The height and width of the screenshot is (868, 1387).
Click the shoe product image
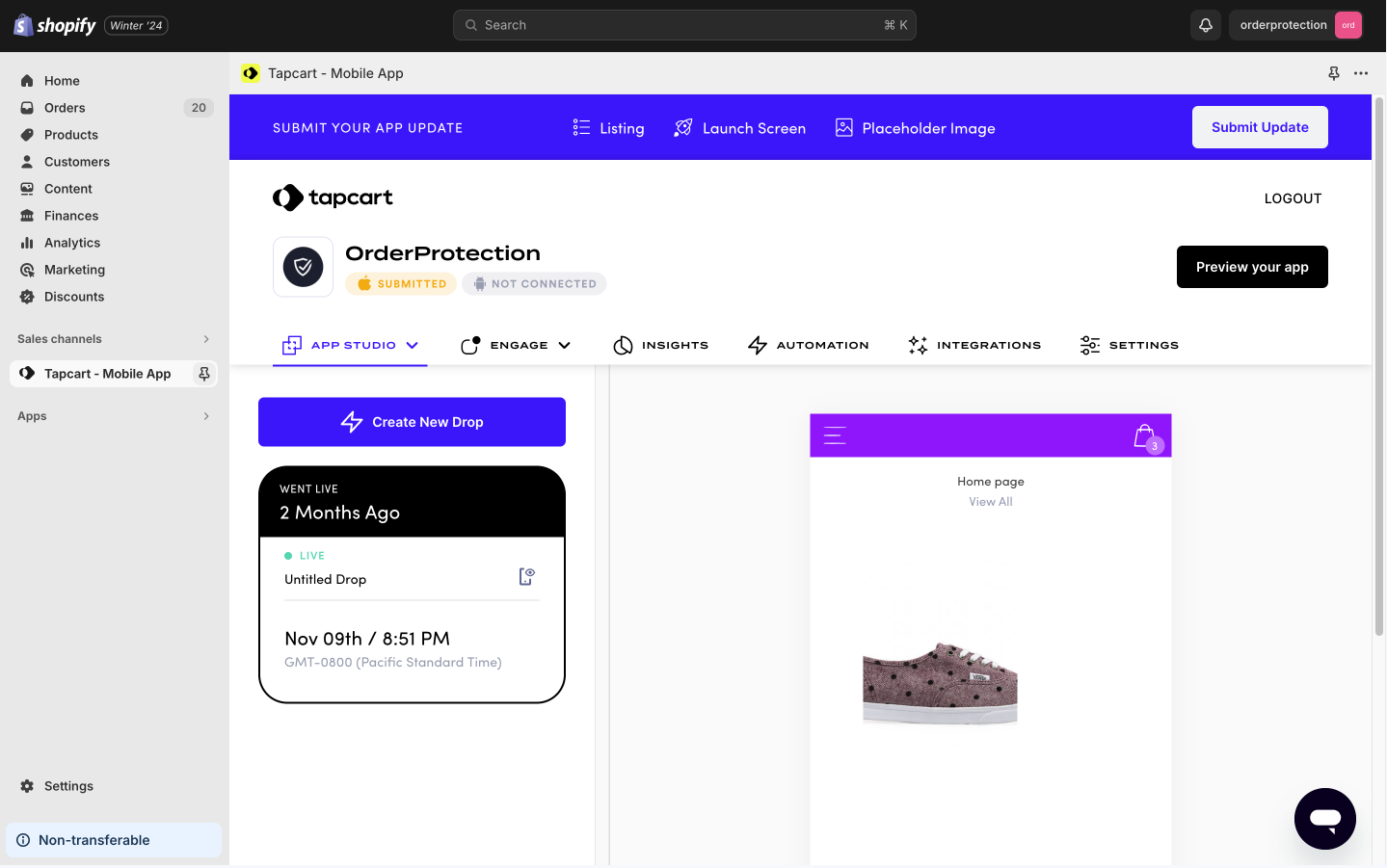(x=940, y=682)
